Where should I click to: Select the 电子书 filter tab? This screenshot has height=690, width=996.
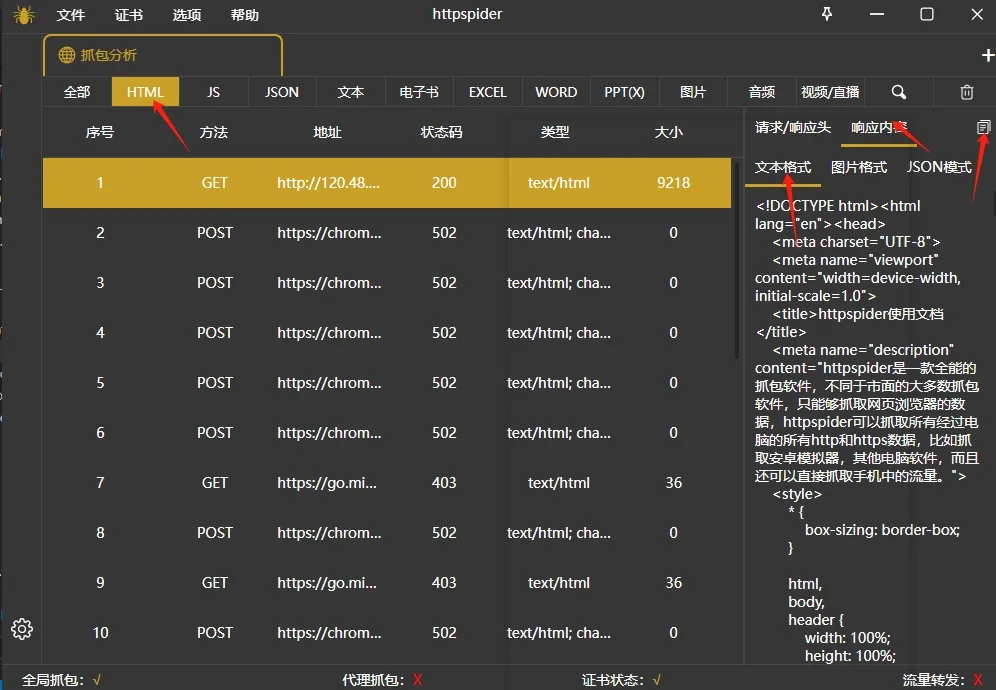click(419, 92)
